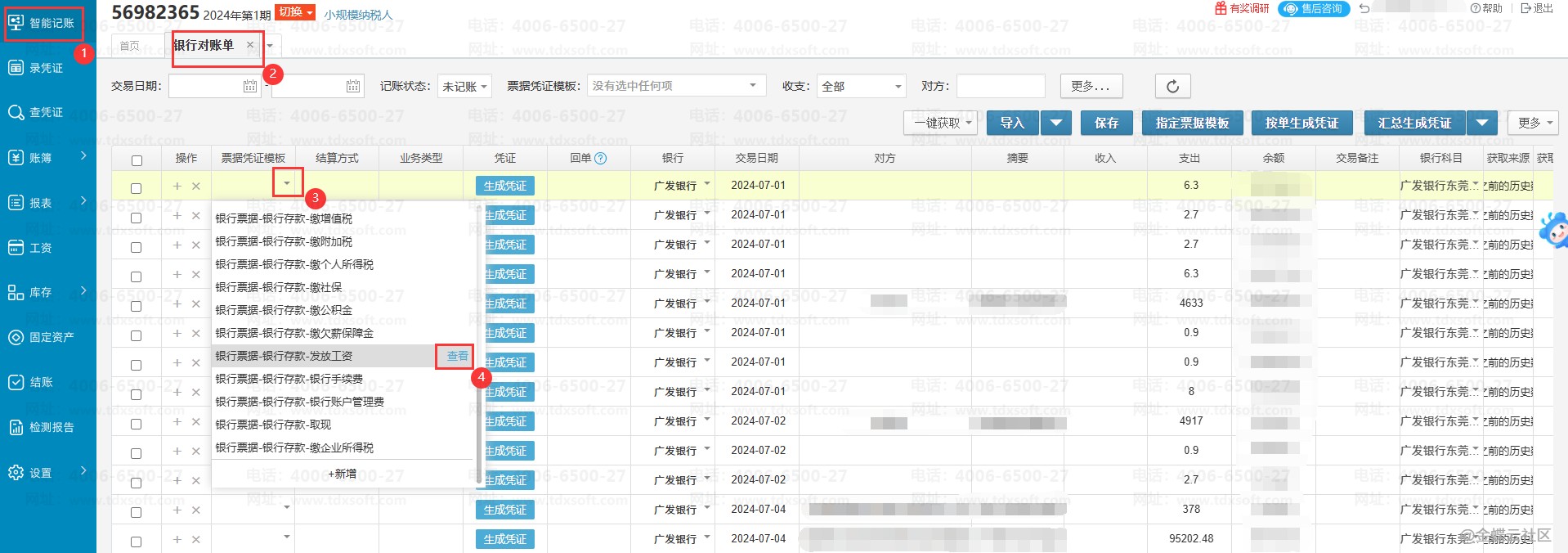The image size is (1568, 553).
Task: Click the plus icon in first table row
Action: pyautogui.click(x=177, y=187)
